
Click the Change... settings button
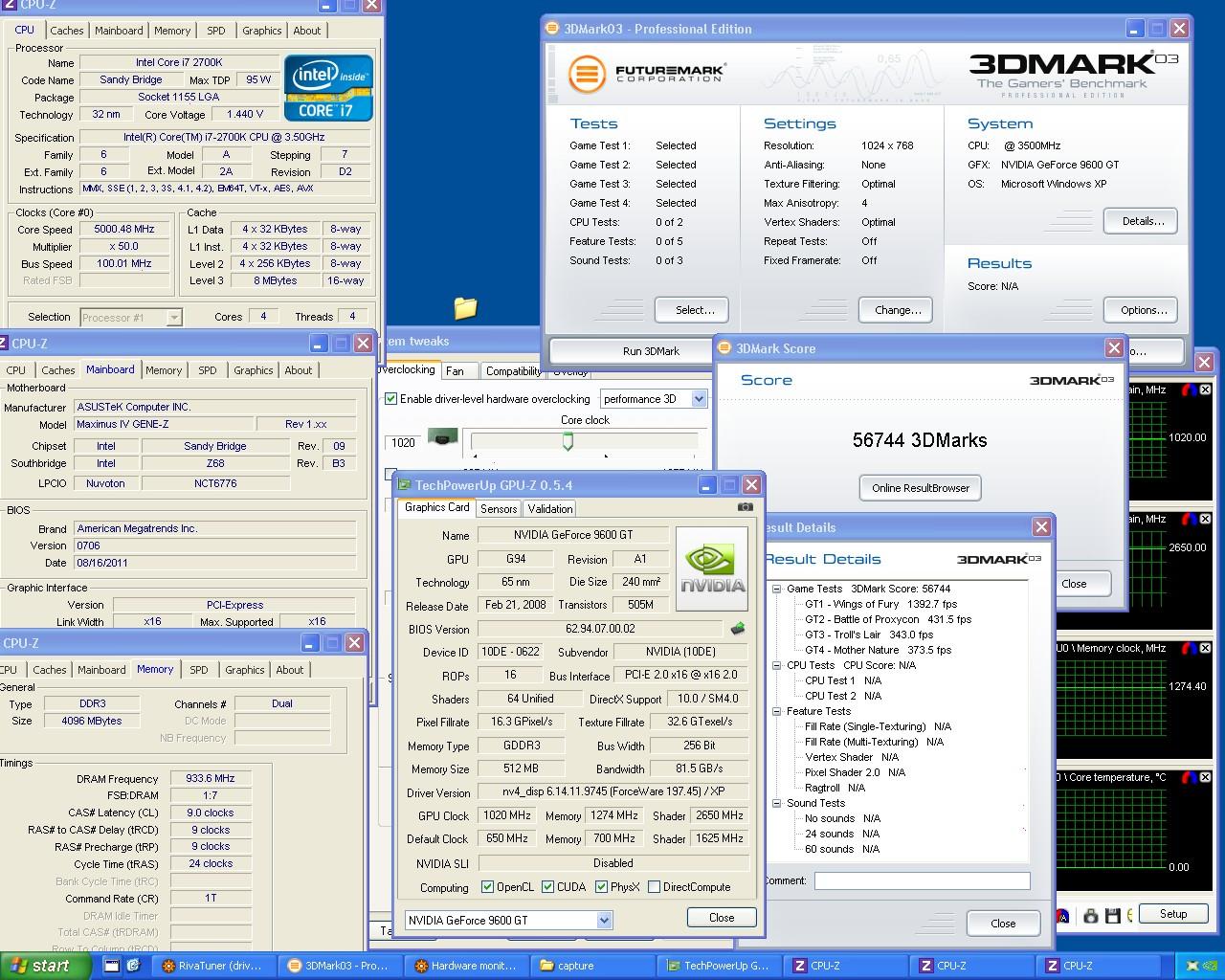click(x=898, y=310)
